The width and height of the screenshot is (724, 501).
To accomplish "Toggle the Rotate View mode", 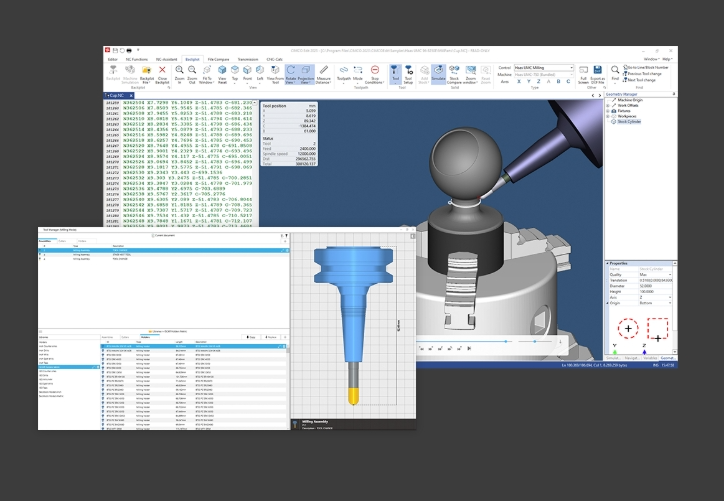I will coord(291,70).
